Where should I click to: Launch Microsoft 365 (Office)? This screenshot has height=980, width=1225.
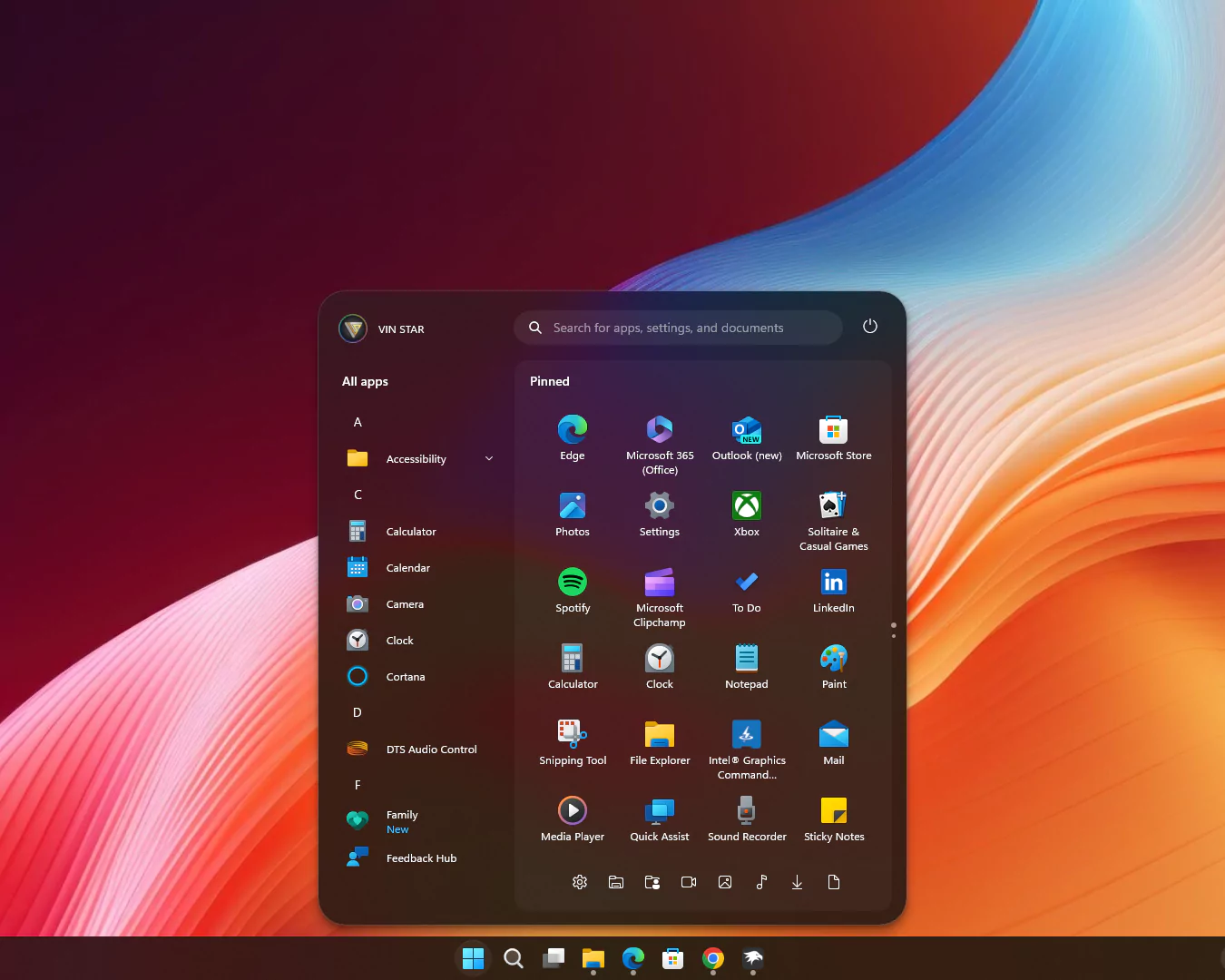point(660,445)
